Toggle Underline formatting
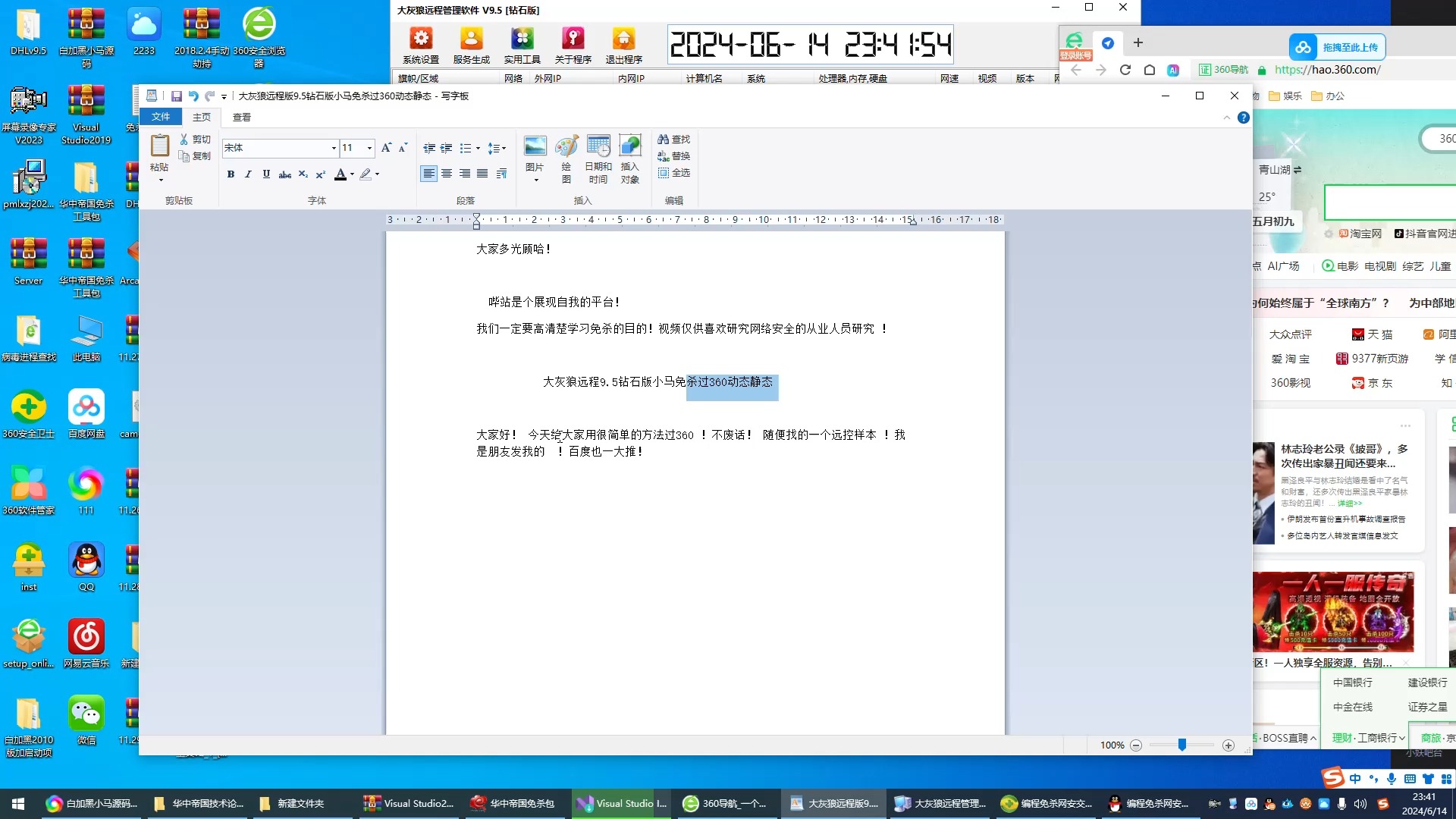The height and width of the screenshot is (819, 1456). (266, 174)
